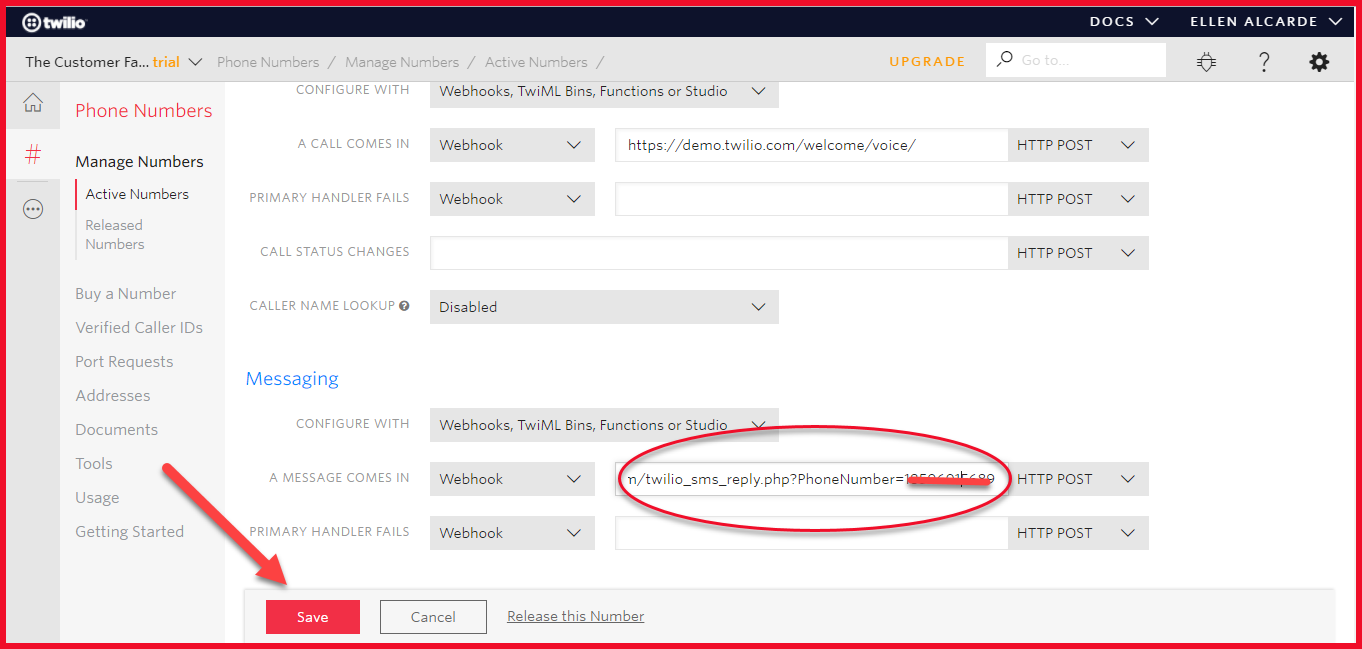Open Messaging Configure With dropdown
This screenshot has width=1362, height=649.
[x=604, y=425]
